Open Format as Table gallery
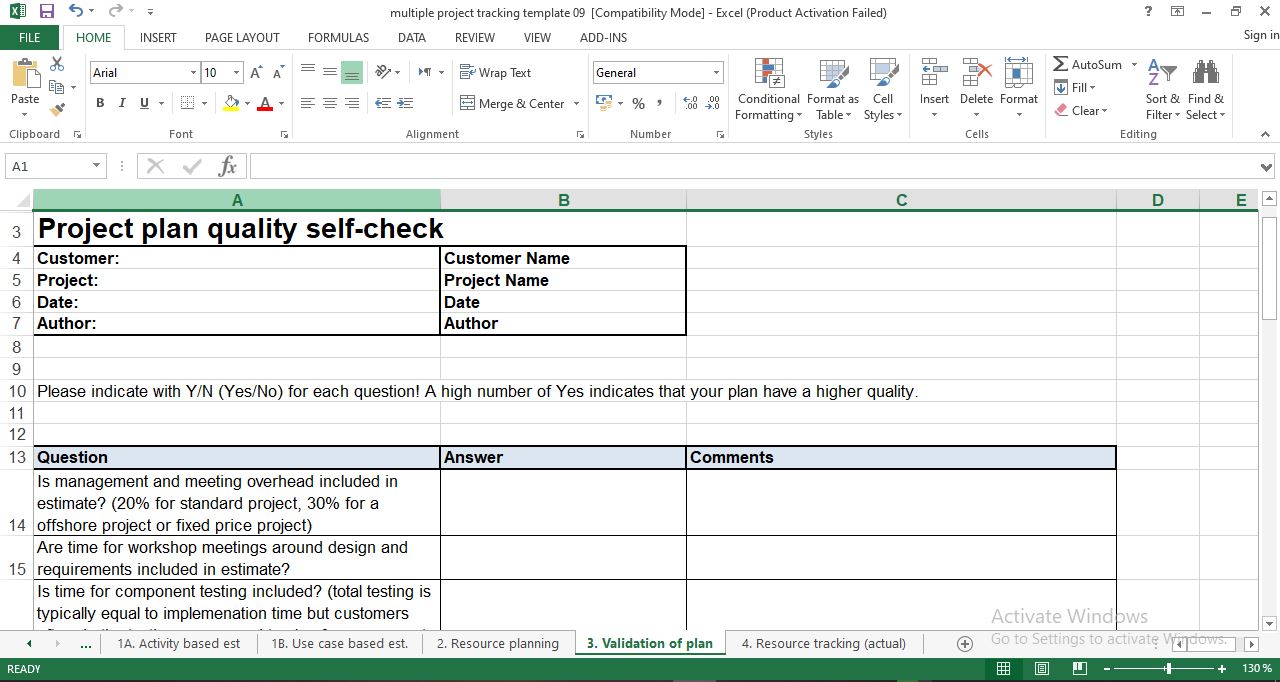Viewport: 1280px width, 682px height. [833, 89]
